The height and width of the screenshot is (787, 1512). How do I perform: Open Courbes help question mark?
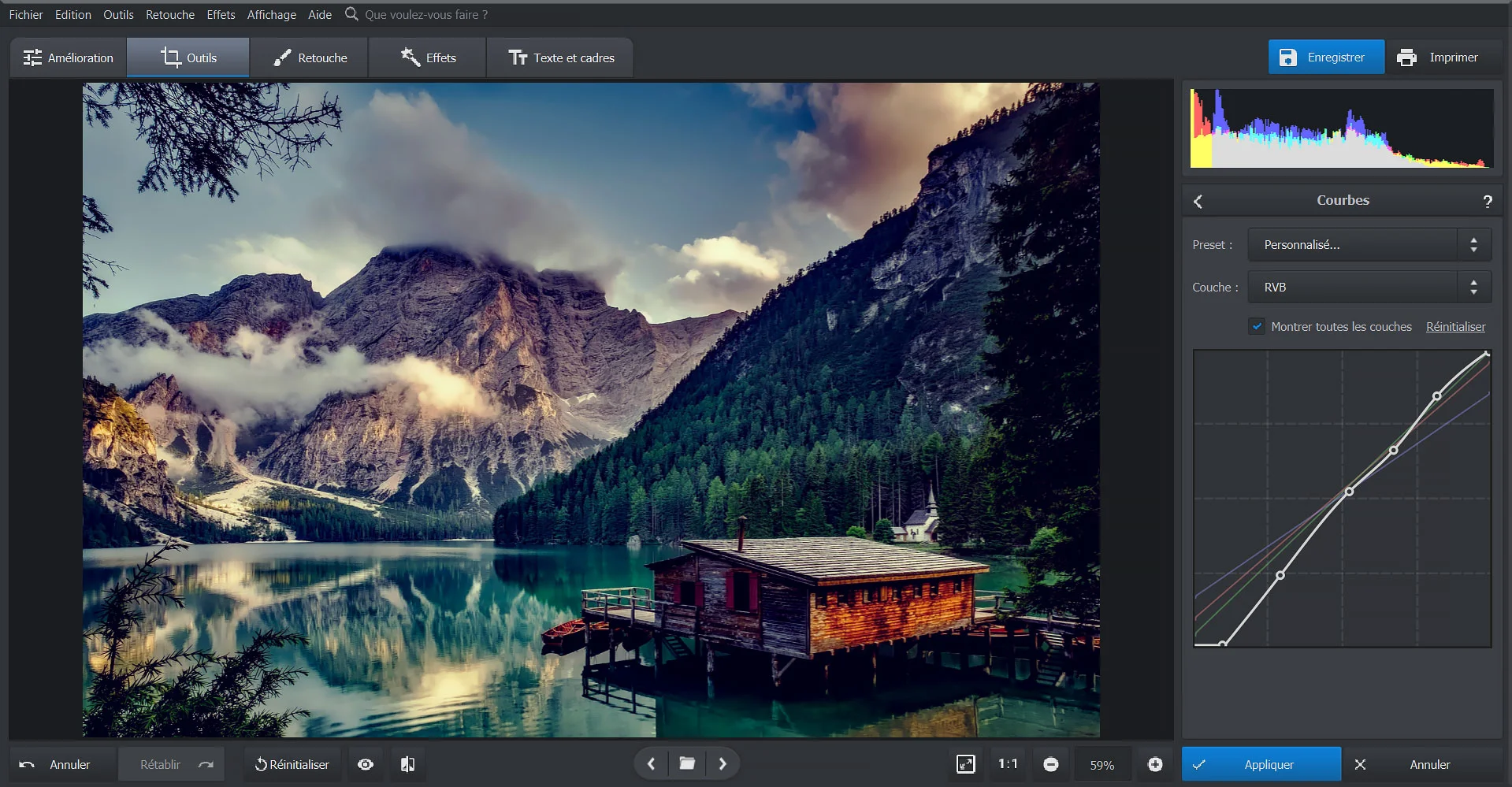pos(1488,201)
